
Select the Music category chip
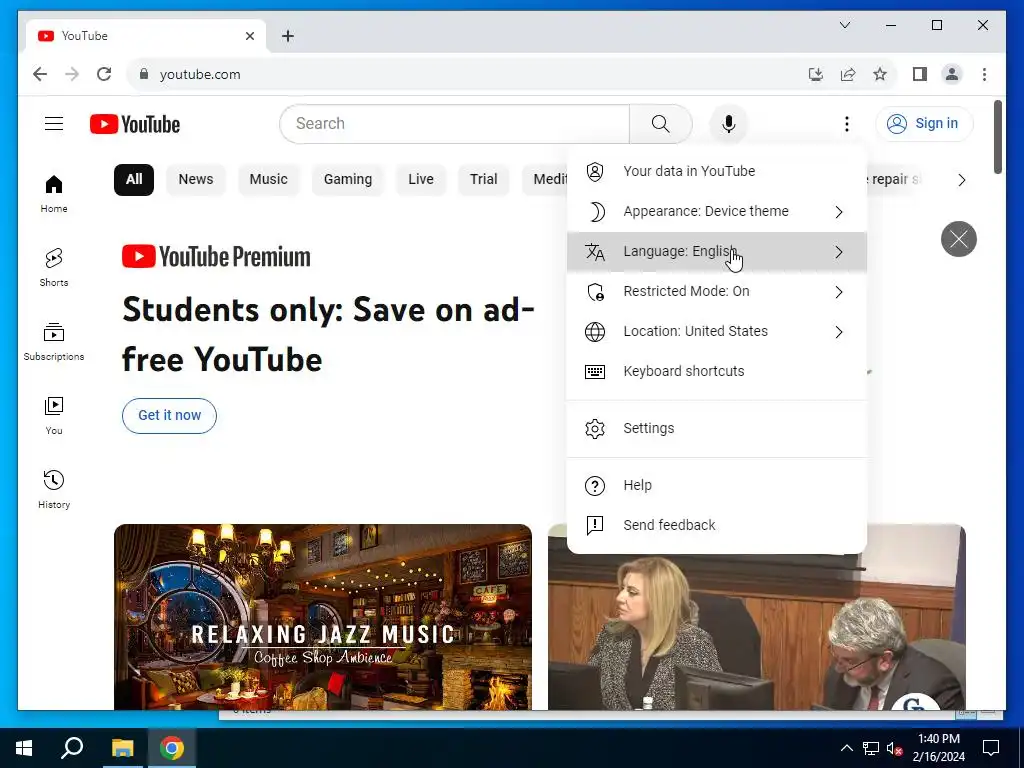pyautogui.click(x=268, y=180)
